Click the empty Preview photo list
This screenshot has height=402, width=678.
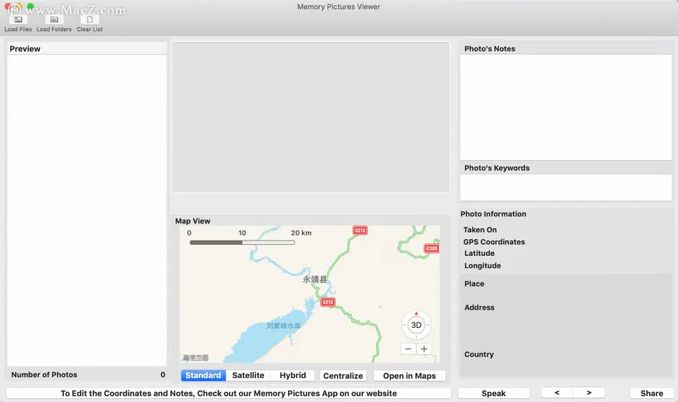pyautogui.click(x=86, y=210)
